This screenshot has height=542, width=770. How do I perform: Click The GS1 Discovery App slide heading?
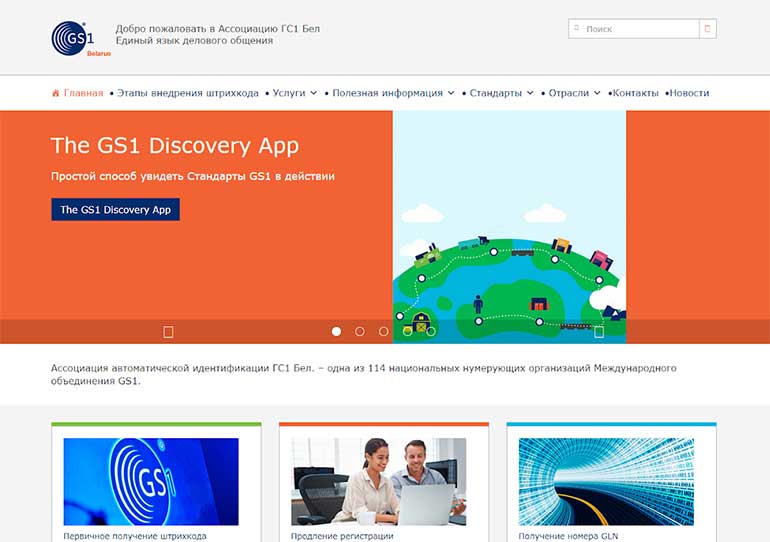coord(175,146)
